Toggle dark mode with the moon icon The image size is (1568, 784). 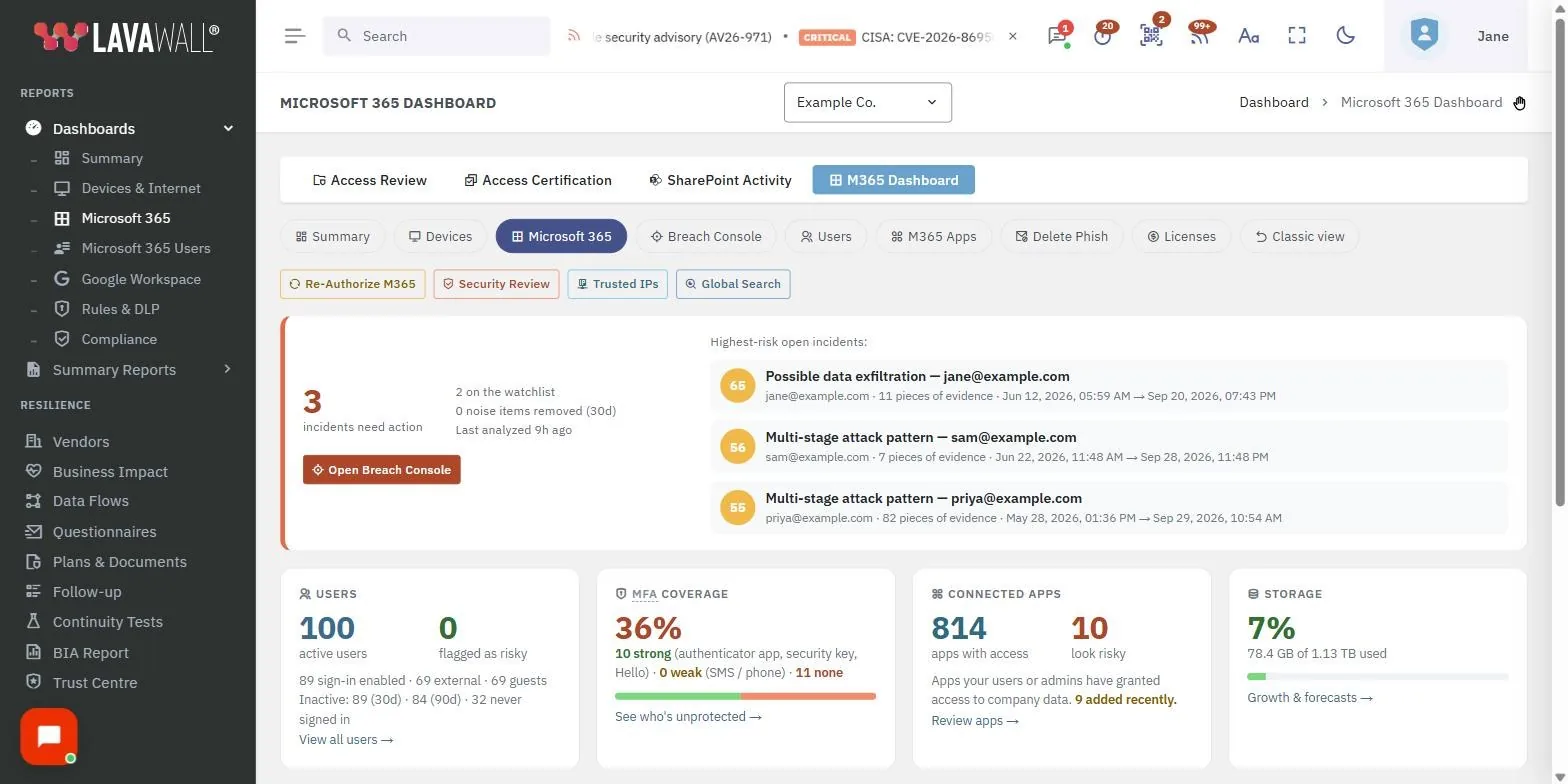(1346, 36)
